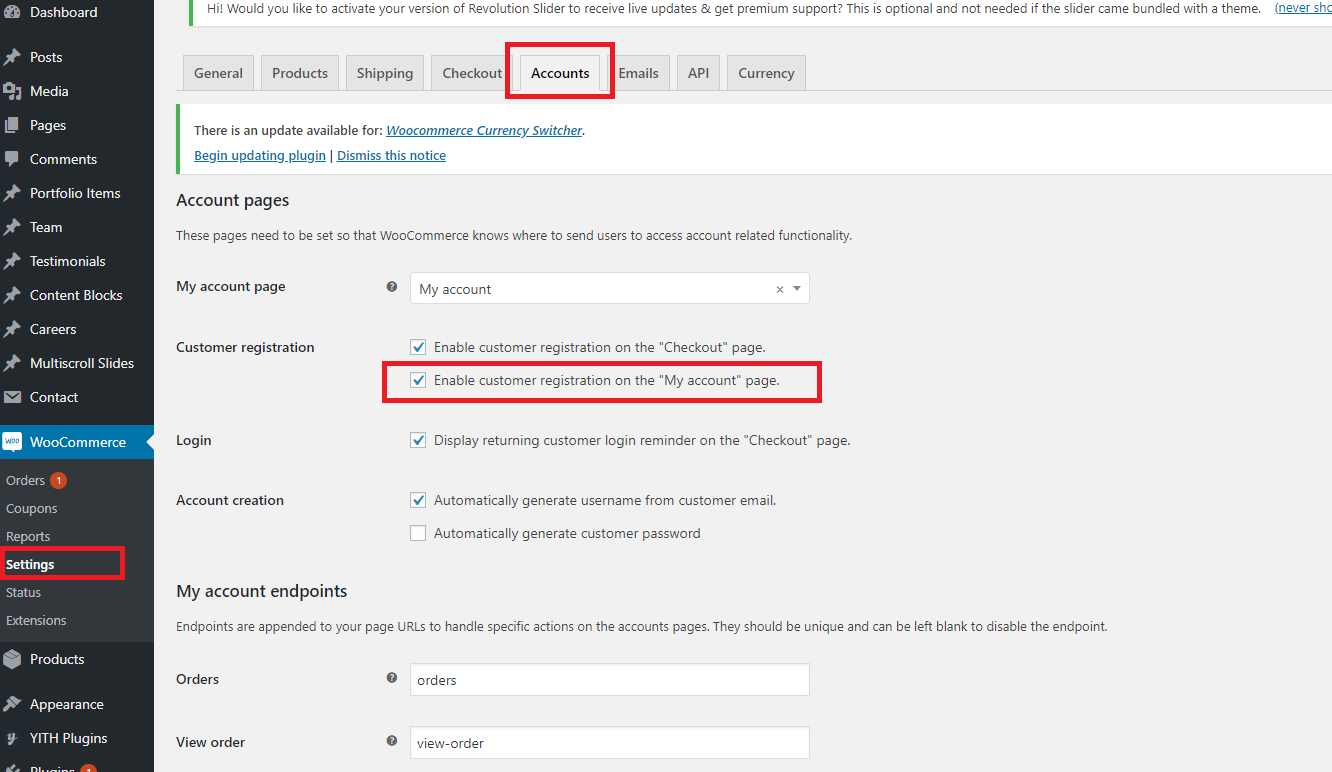Click the Dashboard gauge icon

(x=12, y=12)
